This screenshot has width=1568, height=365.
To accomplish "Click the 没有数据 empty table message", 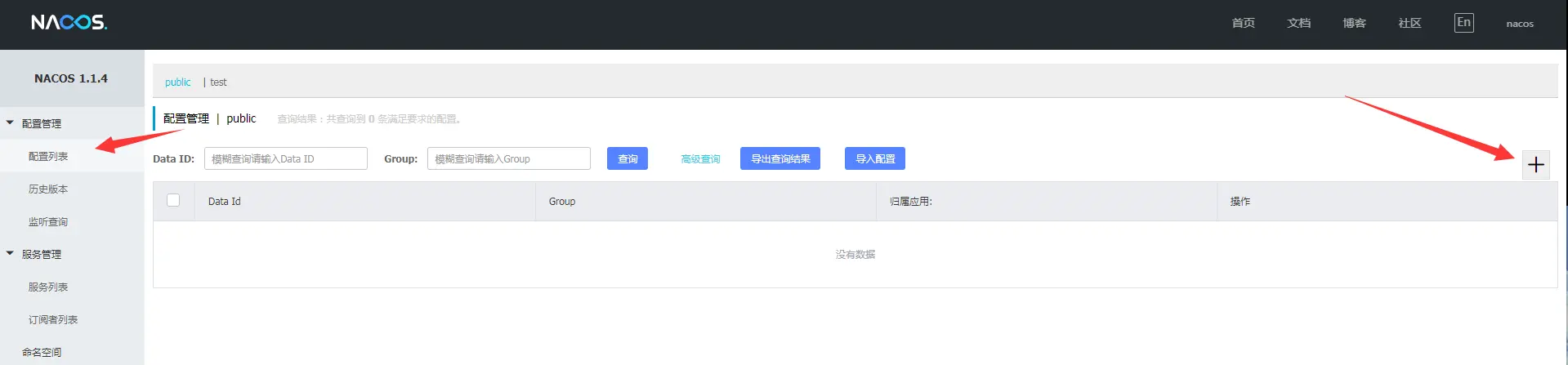I will coord(855,254).
